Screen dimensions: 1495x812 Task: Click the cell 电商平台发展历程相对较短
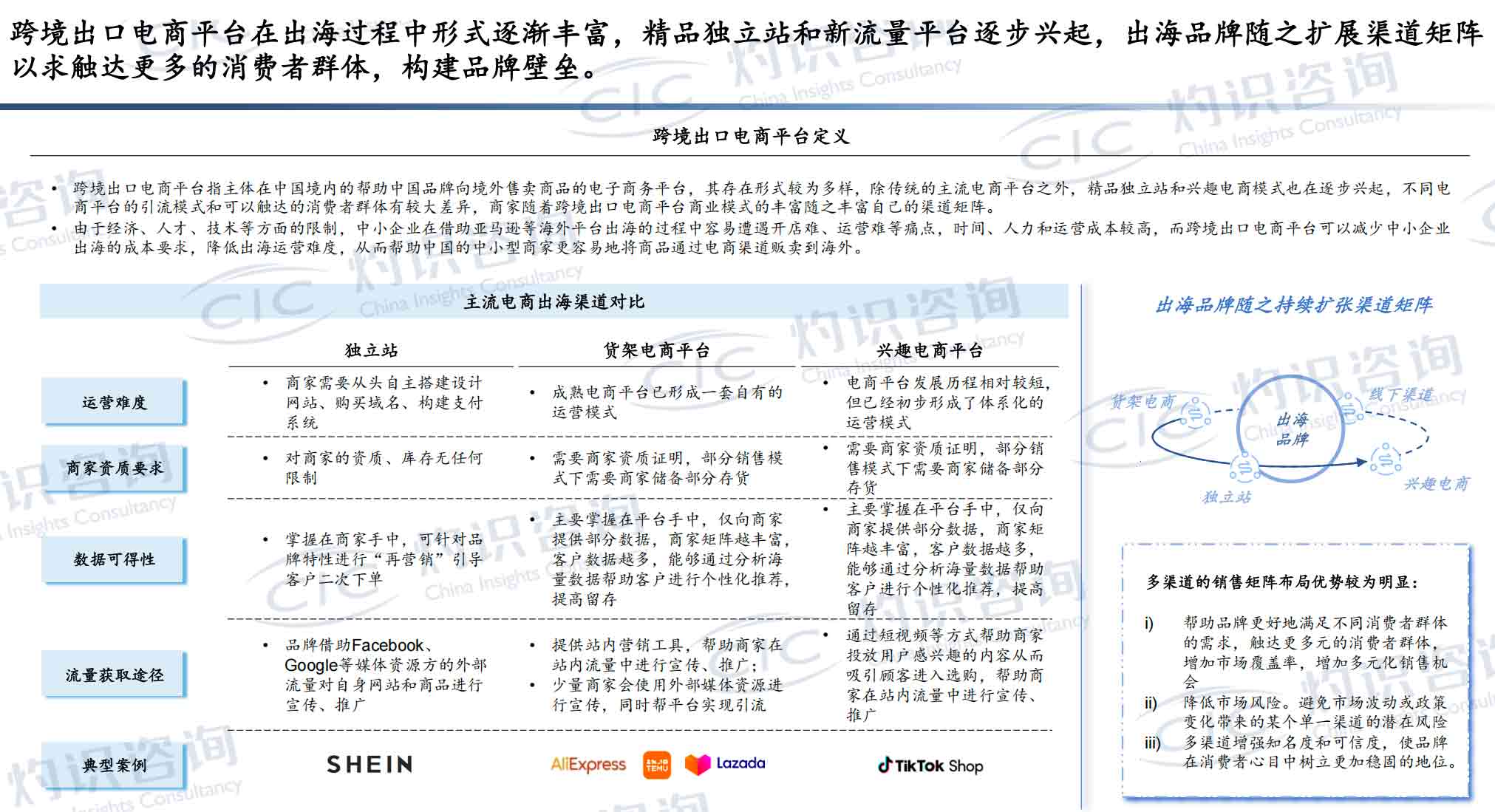tap(948, 402)
